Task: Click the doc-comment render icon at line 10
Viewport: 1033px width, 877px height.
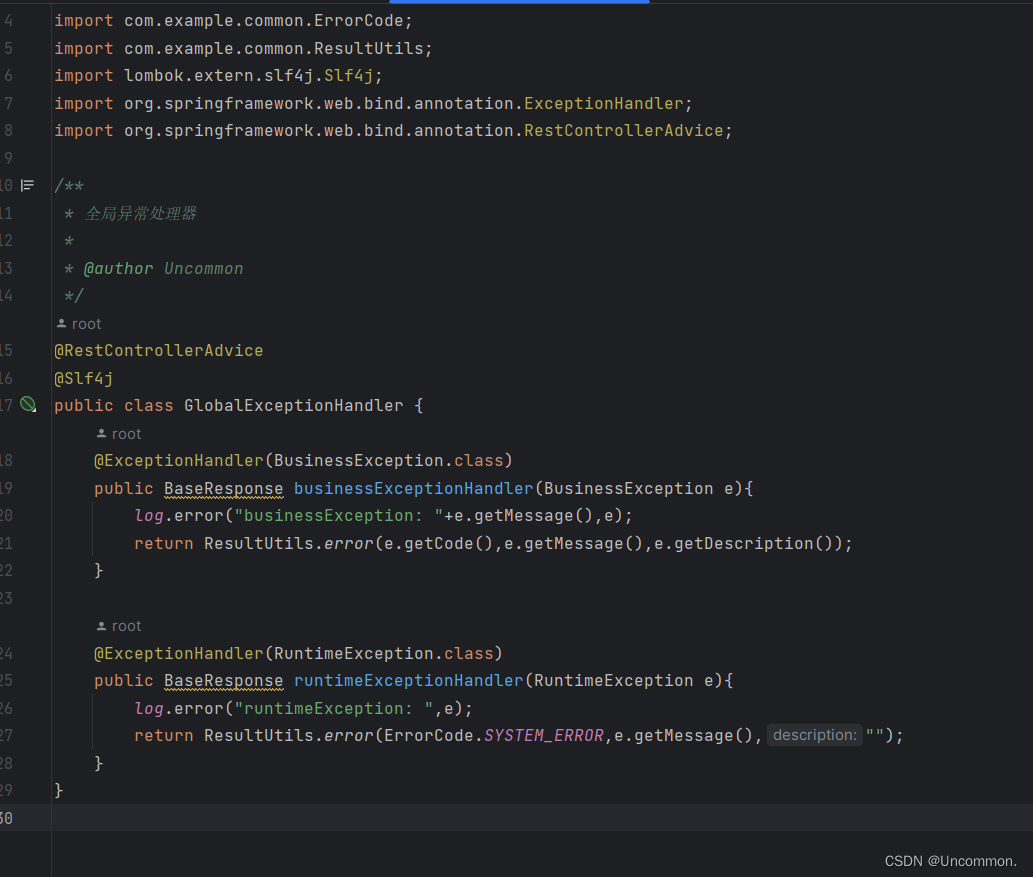Action: [x=27, y=186]
